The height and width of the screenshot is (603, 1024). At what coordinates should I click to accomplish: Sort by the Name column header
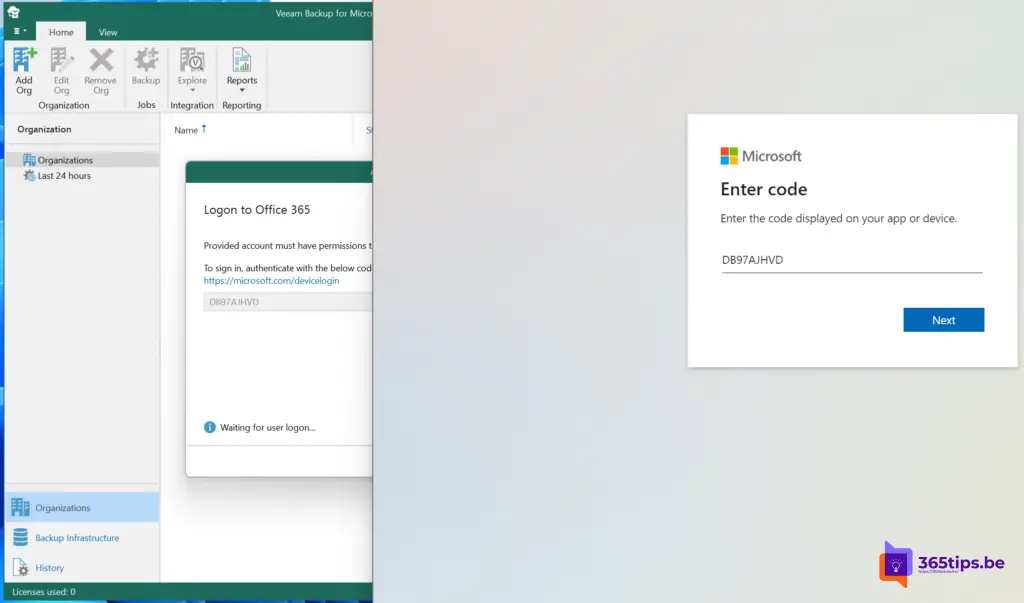pyautogui.click(x=186, y=130)
